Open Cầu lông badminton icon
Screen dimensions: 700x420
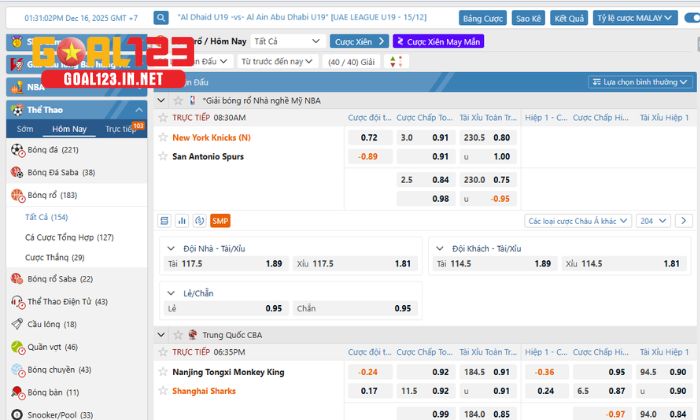coord(17,324)
